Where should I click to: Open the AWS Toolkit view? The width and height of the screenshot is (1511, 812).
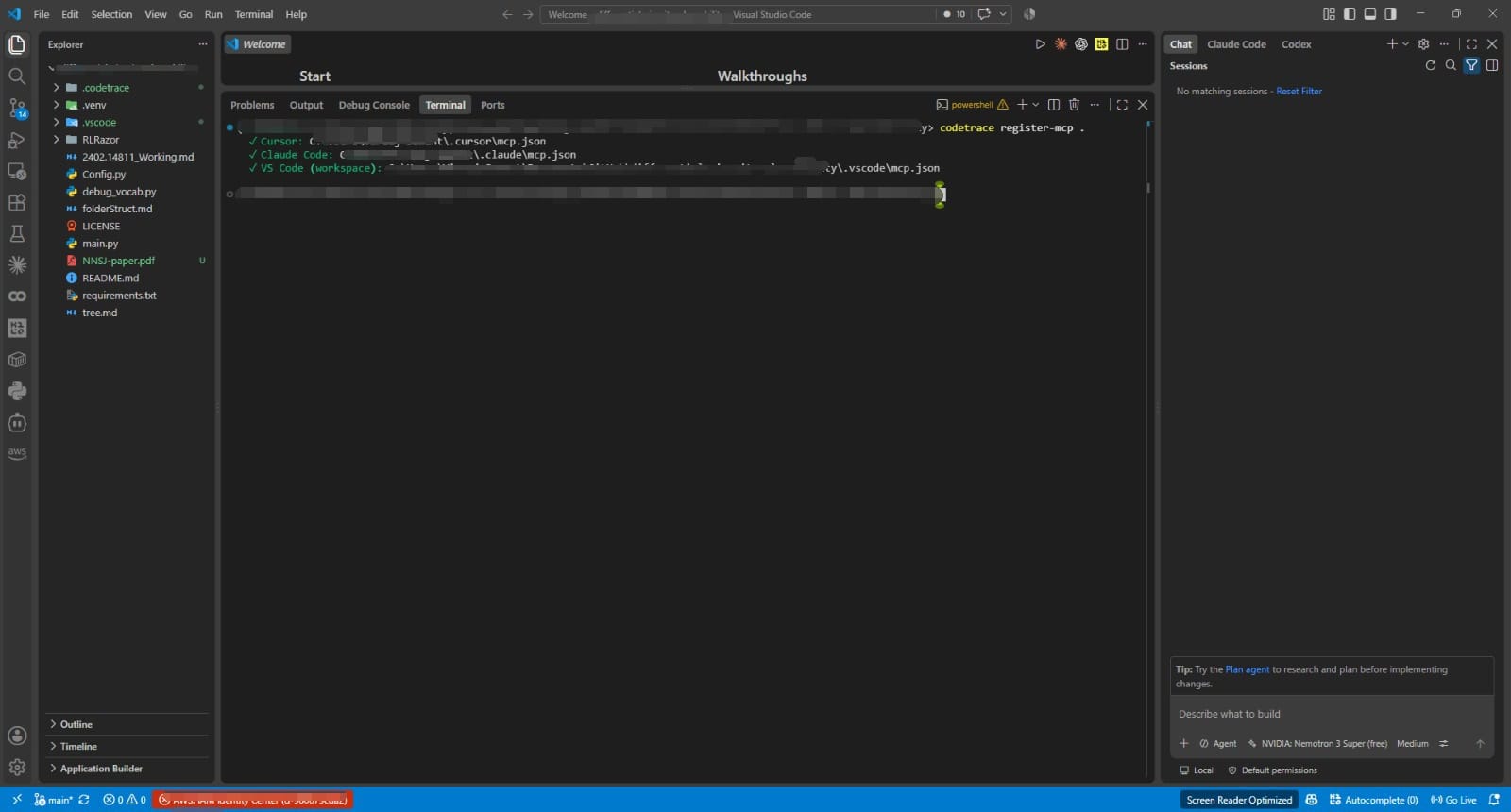point(17,453)
